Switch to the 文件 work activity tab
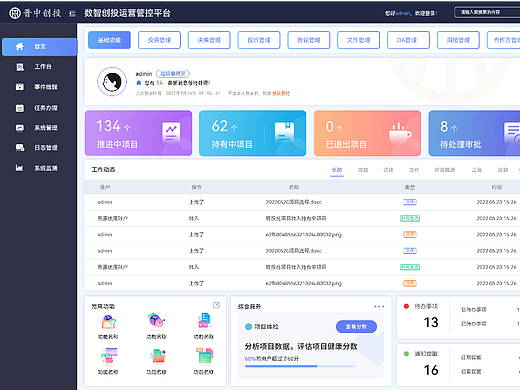 pyautogui.click(x=414, y=170)
